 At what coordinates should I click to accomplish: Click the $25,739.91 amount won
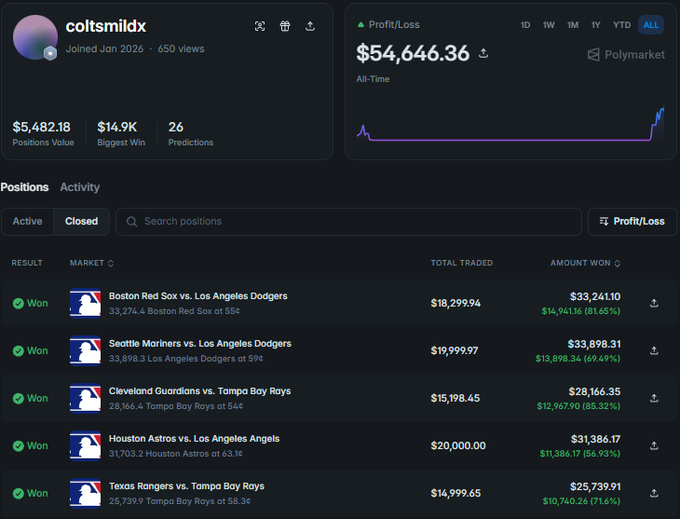pyautogui.click(x=595, y=486)
